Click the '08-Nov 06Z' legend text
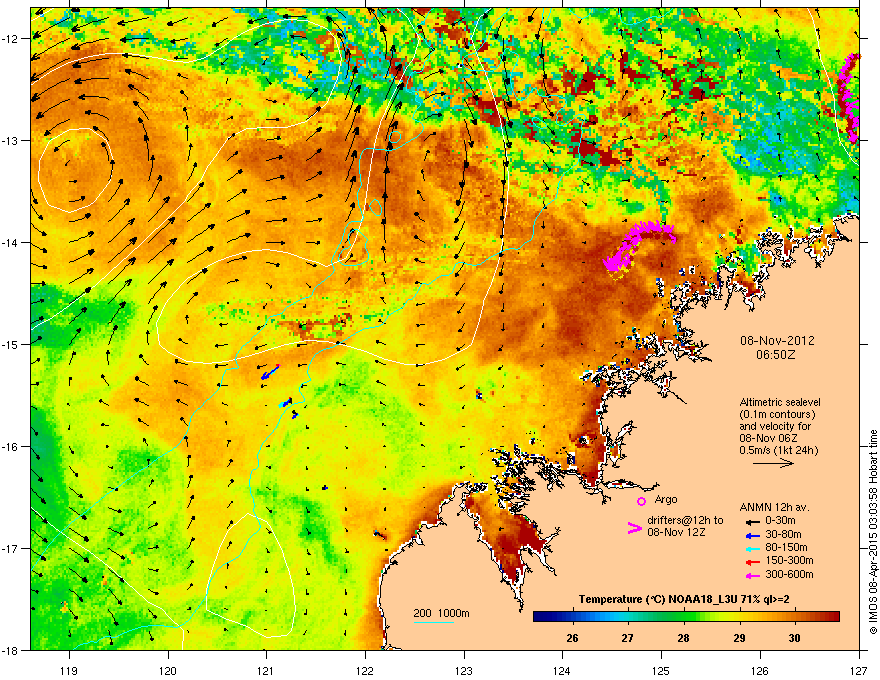880x680 pixels. point(768,439)
